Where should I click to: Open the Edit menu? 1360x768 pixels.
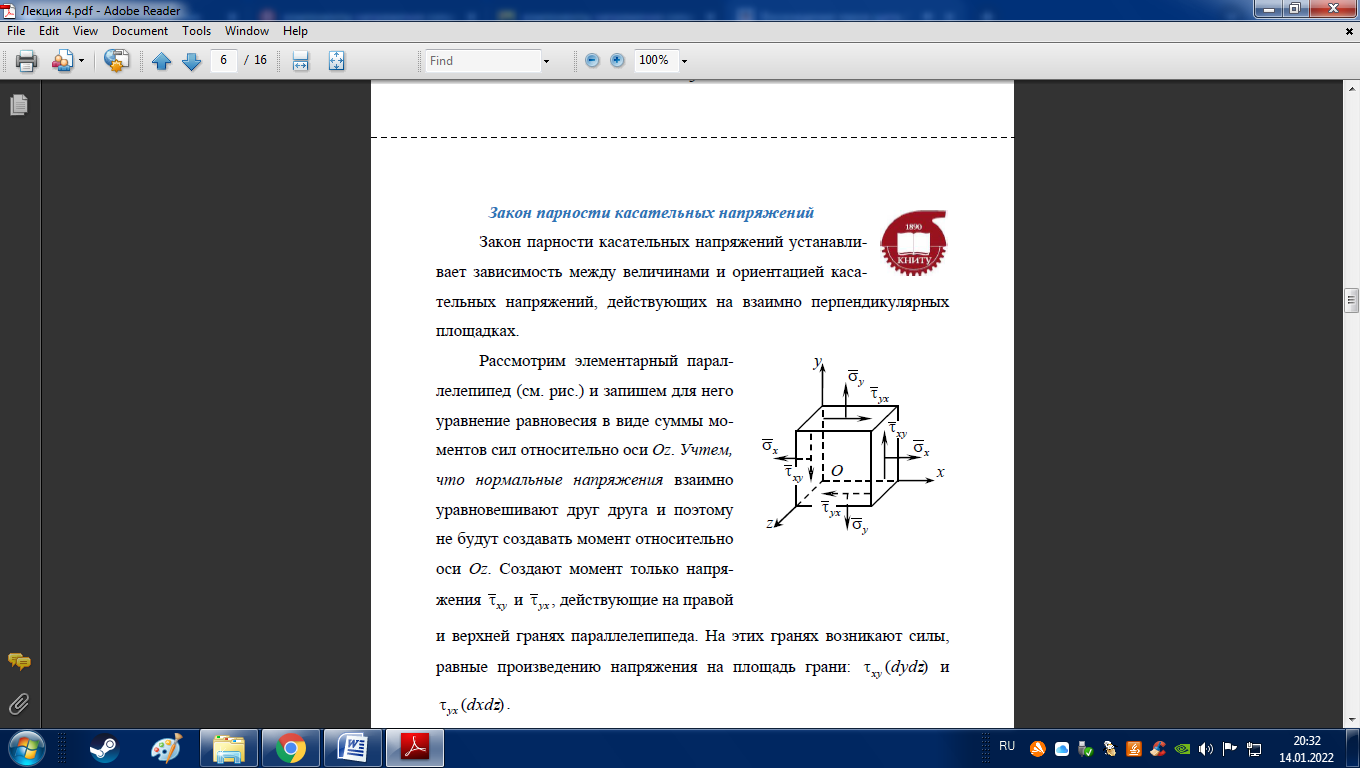49,31
